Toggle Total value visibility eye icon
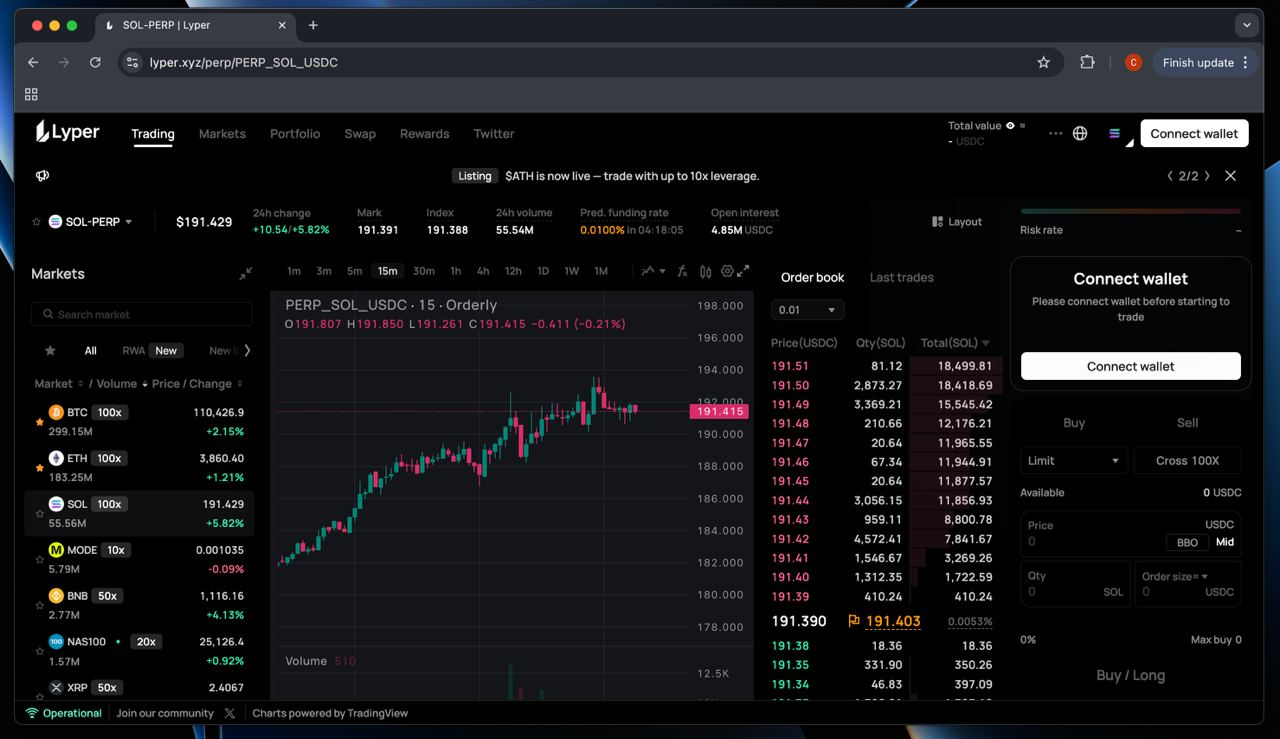 coord(1010,126)
